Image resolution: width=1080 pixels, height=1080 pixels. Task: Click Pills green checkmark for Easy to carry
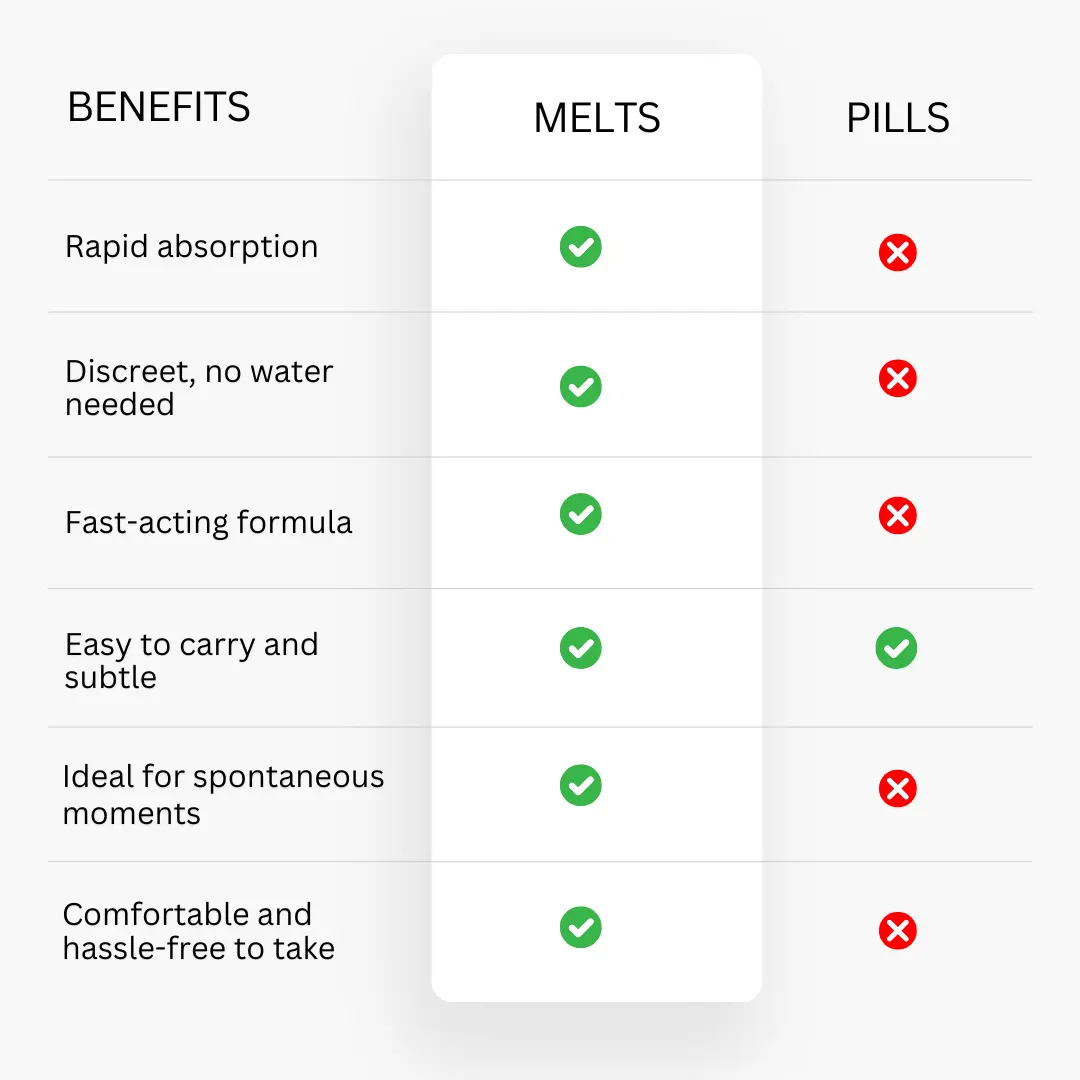896,648
